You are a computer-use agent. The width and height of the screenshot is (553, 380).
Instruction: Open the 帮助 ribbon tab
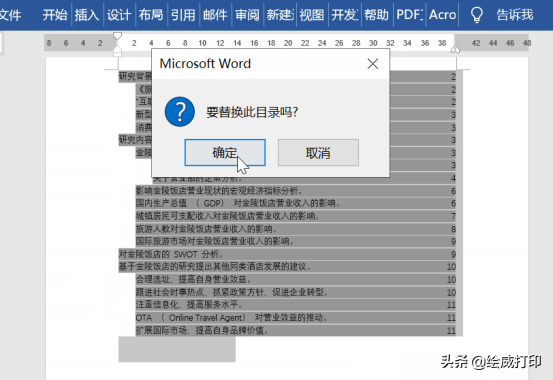point(376,15)
